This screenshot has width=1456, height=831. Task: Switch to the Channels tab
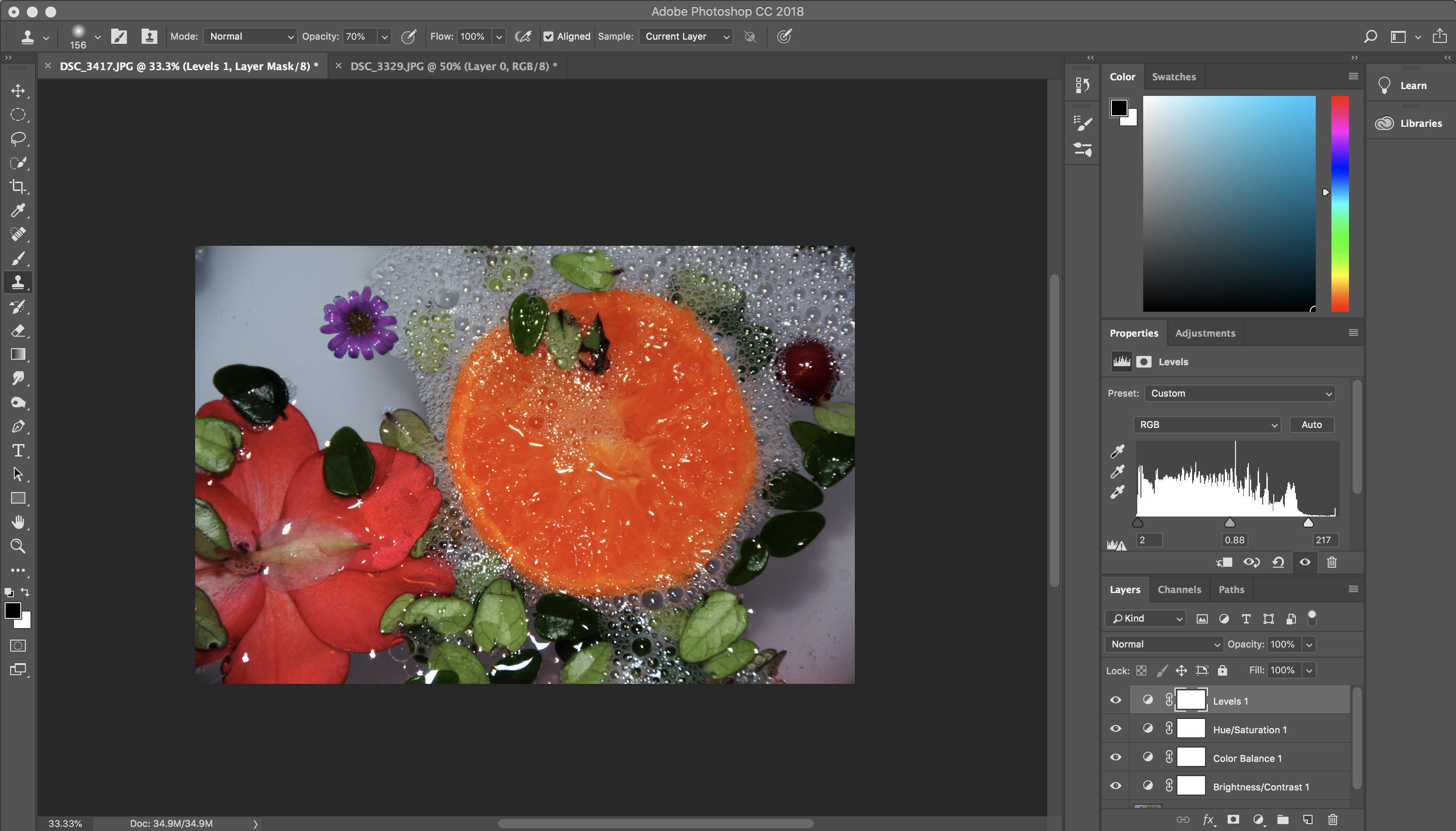[x=1179, y=589]
